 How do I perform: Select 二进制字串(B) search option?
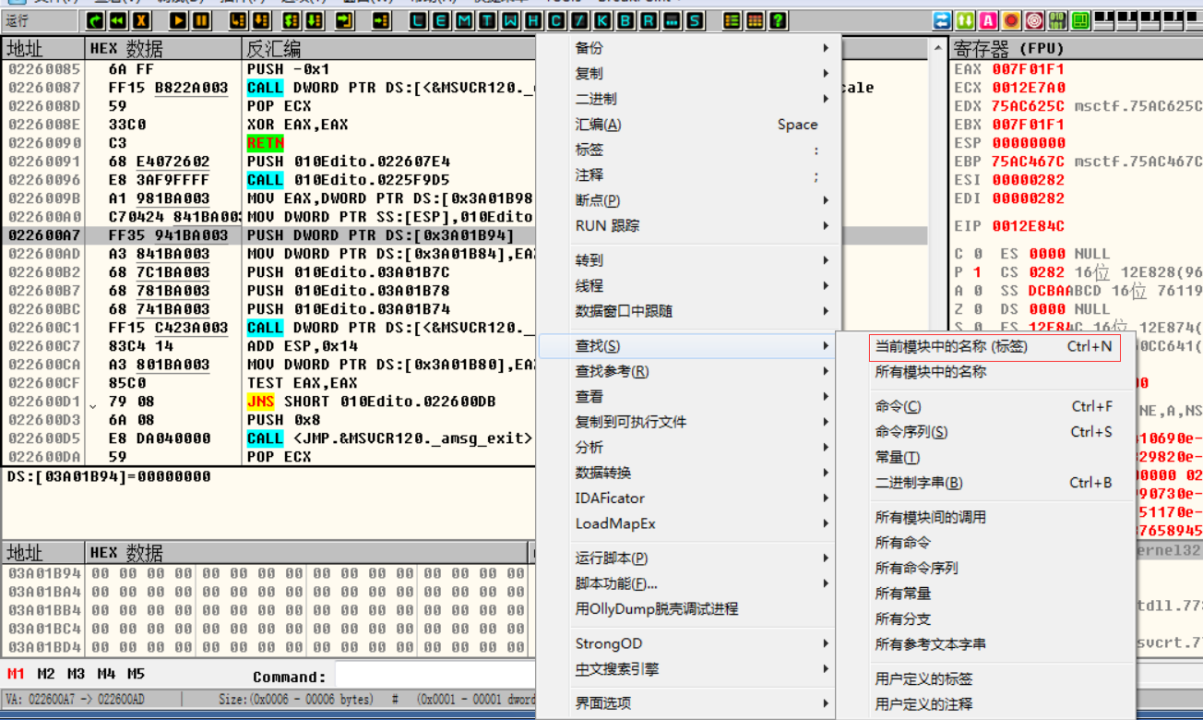click(918, 483)
